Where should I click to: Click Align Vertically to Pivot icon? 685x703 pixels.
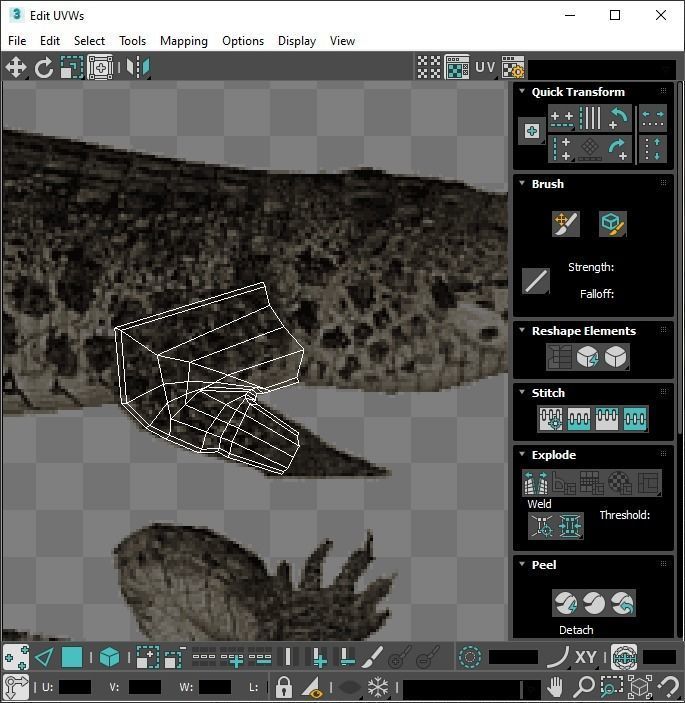click(x=562, y=149)
